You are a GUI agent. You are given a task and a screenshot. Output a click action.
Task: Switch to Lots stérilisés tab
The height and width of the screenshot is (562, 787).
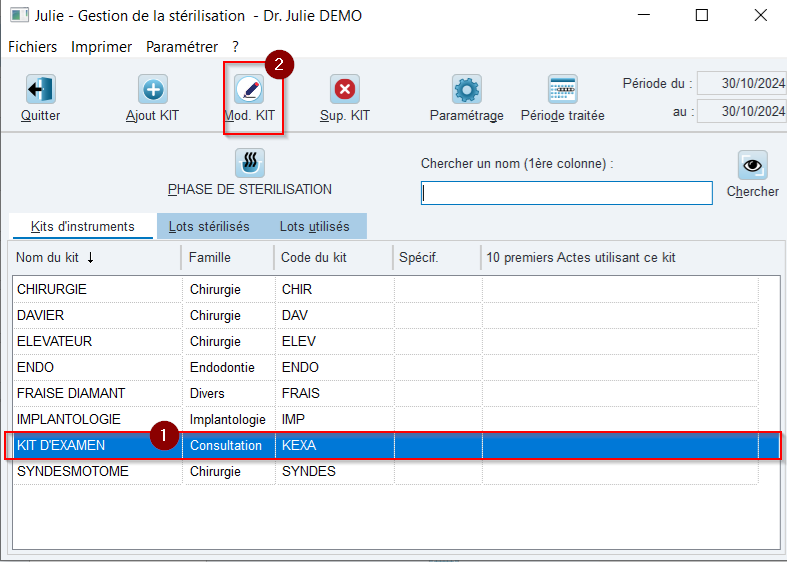pyautogui.click(x=209, y=226)
